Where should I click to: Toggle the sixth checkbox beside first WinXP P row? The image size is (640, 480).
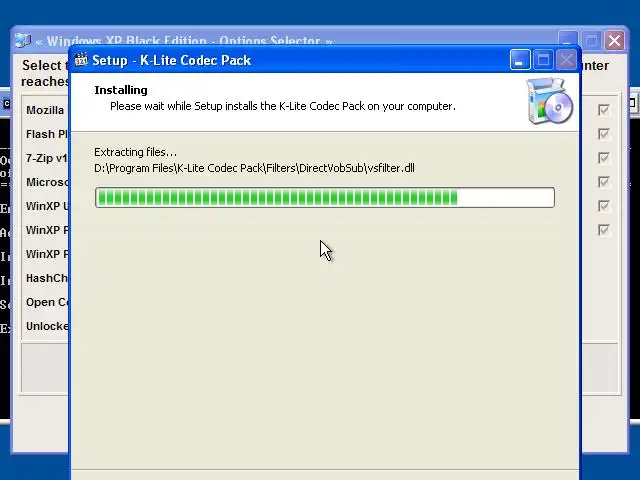point(604,230)
